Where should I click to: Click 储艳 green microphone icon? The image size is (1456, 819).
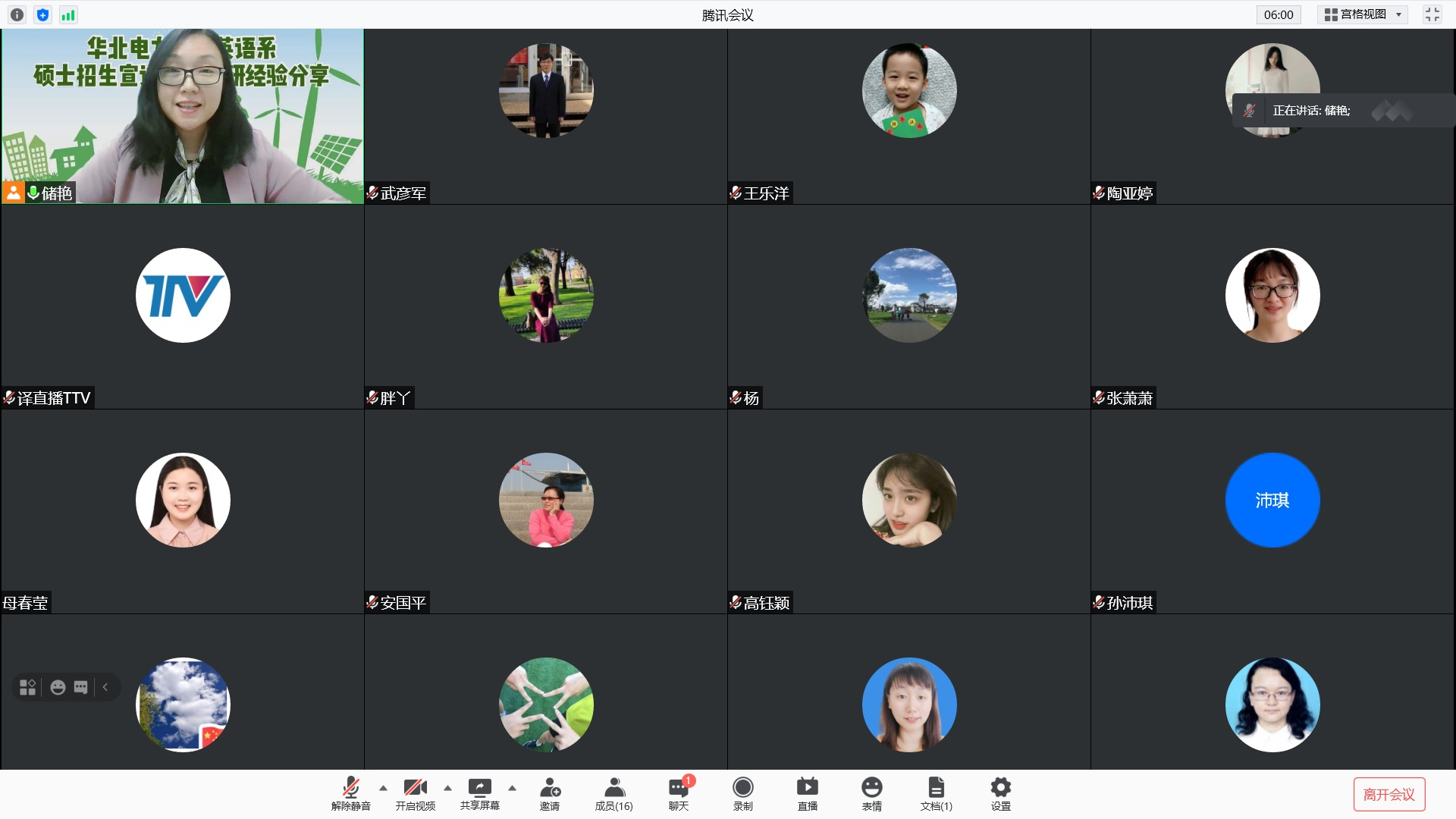click(x=33, y=193)
